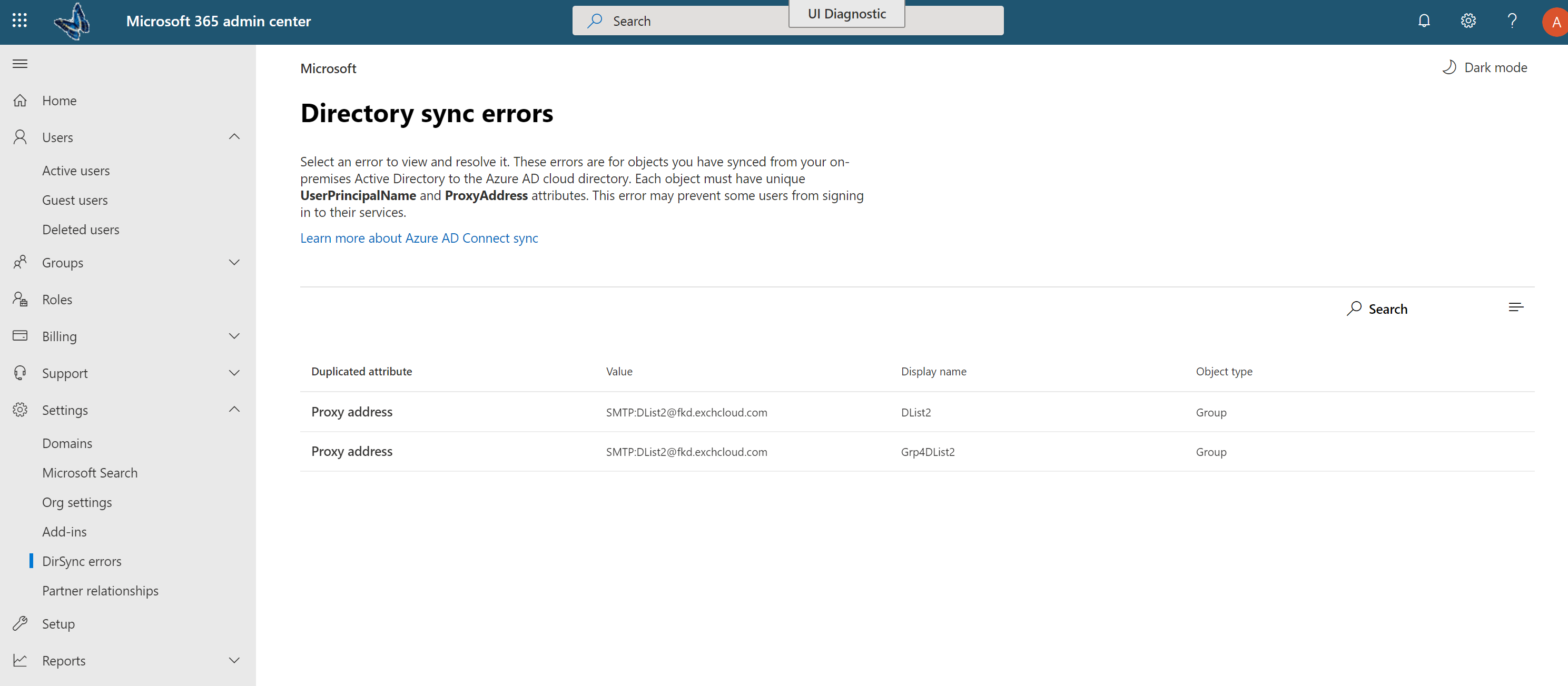The height and width of the screenshot is (686, 1568).
Task: Toggle Dark mode switch
Action: (1483, 67)
